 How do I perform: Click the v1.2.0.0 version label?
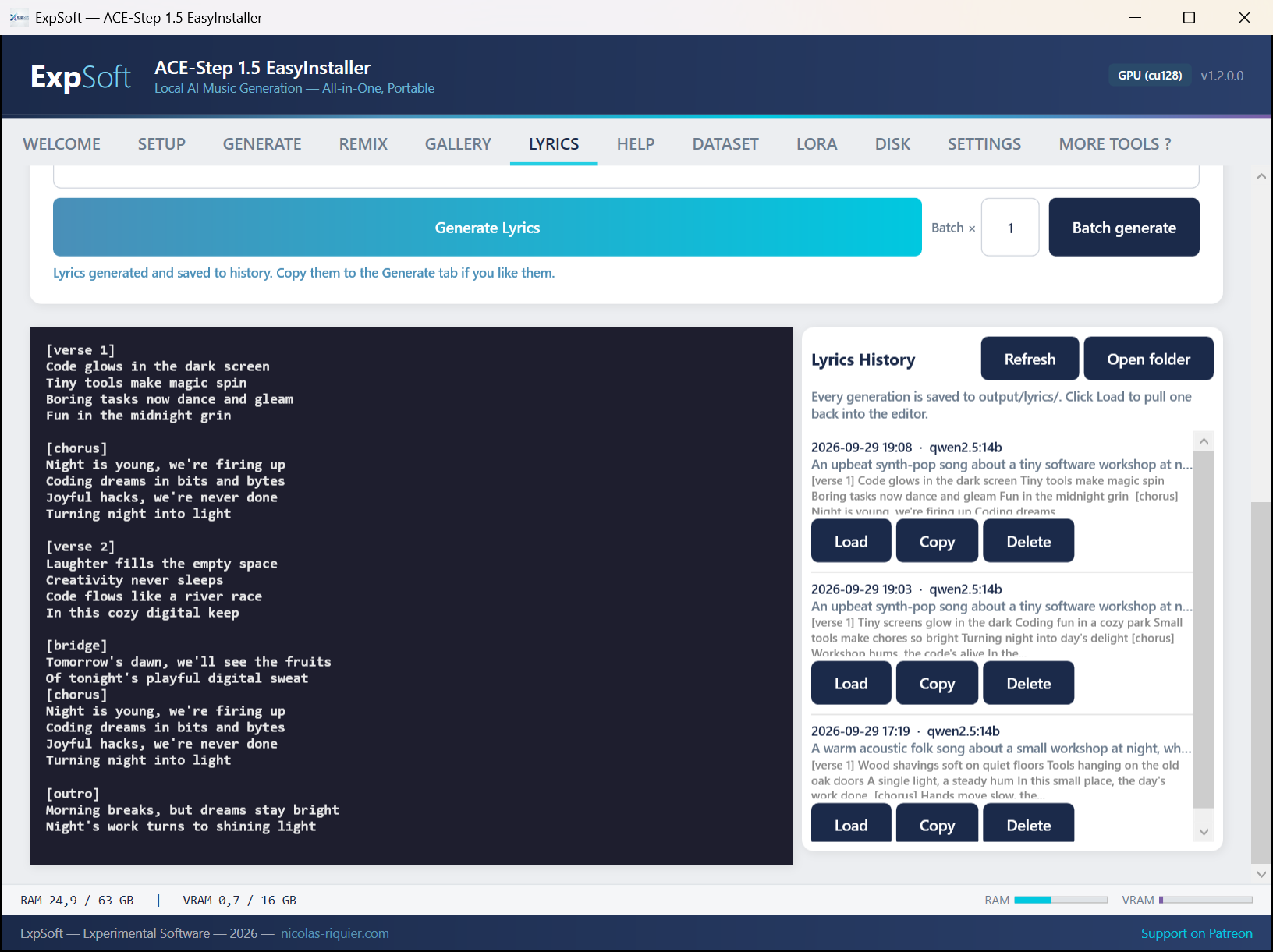point(1222,76)
